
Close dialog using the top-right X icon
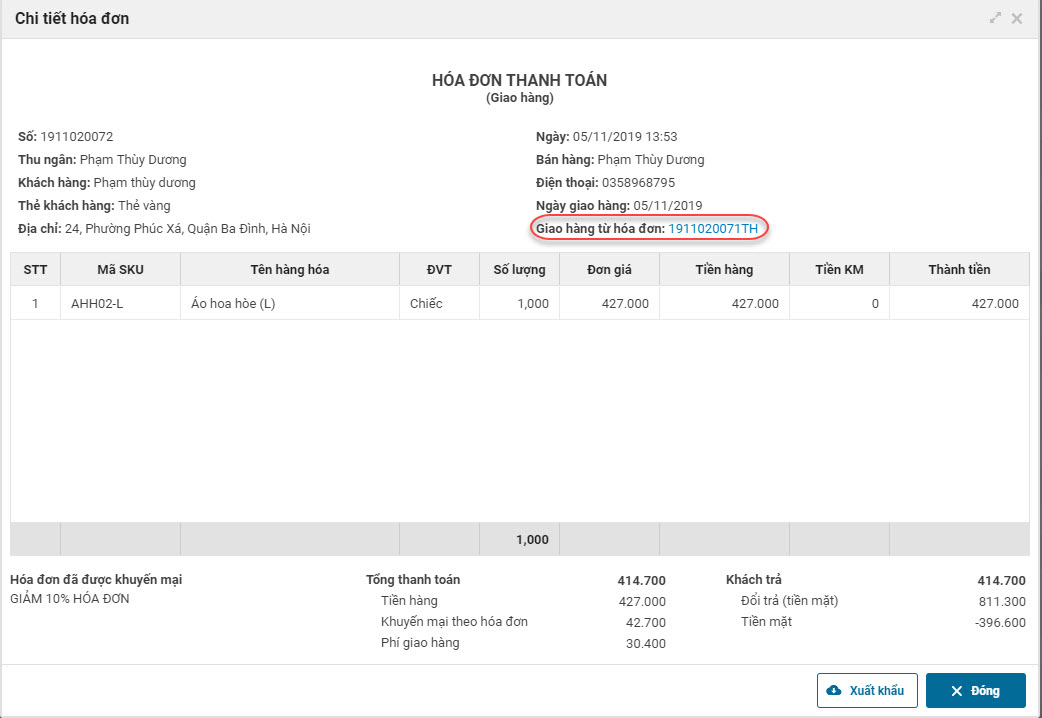pos(1017,18)
